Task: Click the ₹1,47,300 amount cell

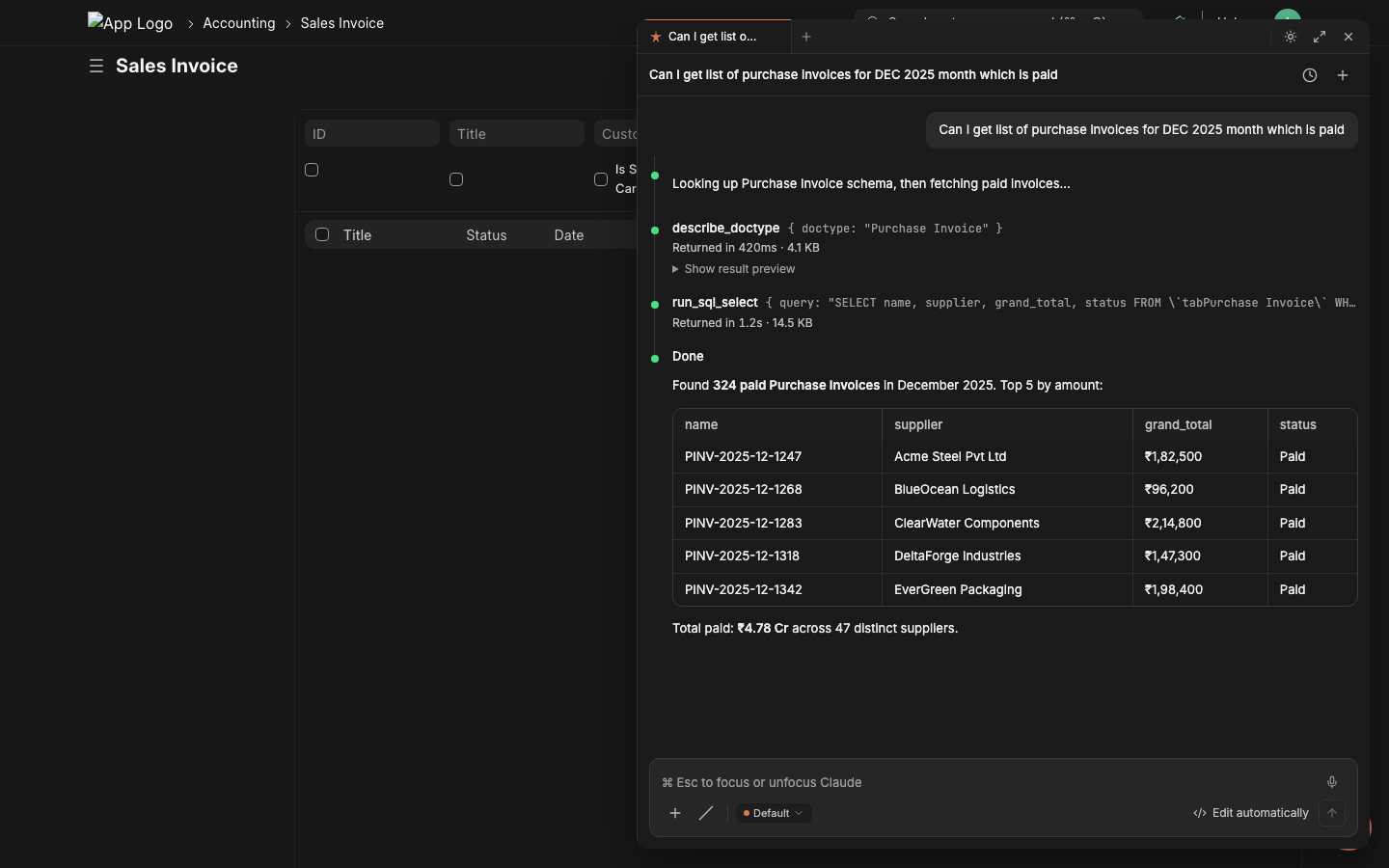Action: click(x=1200, y=556)
